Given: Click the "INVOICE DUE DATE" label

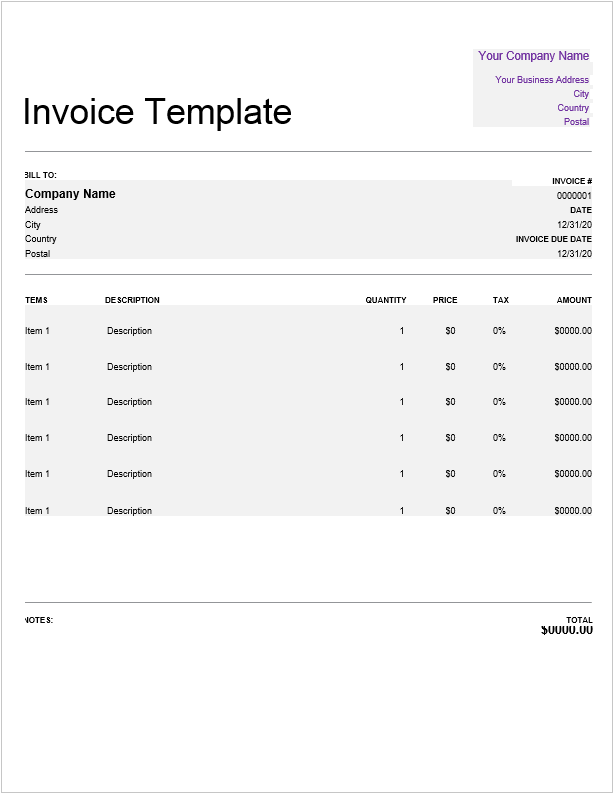Looking at the screenshot, I should pyautogui.click(x=554, y=239).
